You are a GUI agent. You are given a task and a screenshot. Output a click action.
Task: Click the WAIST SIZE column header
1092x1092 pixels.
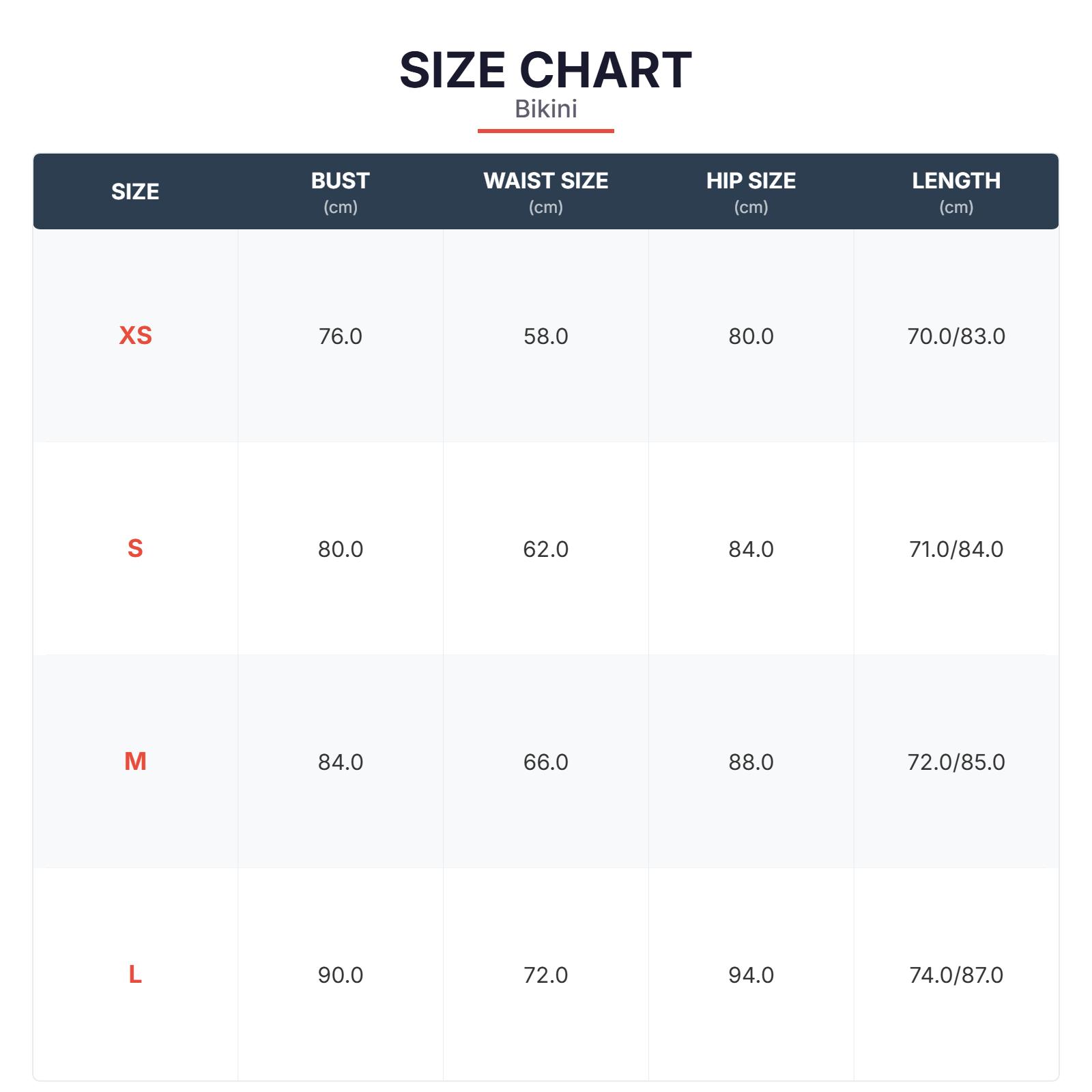coord(545,182)
